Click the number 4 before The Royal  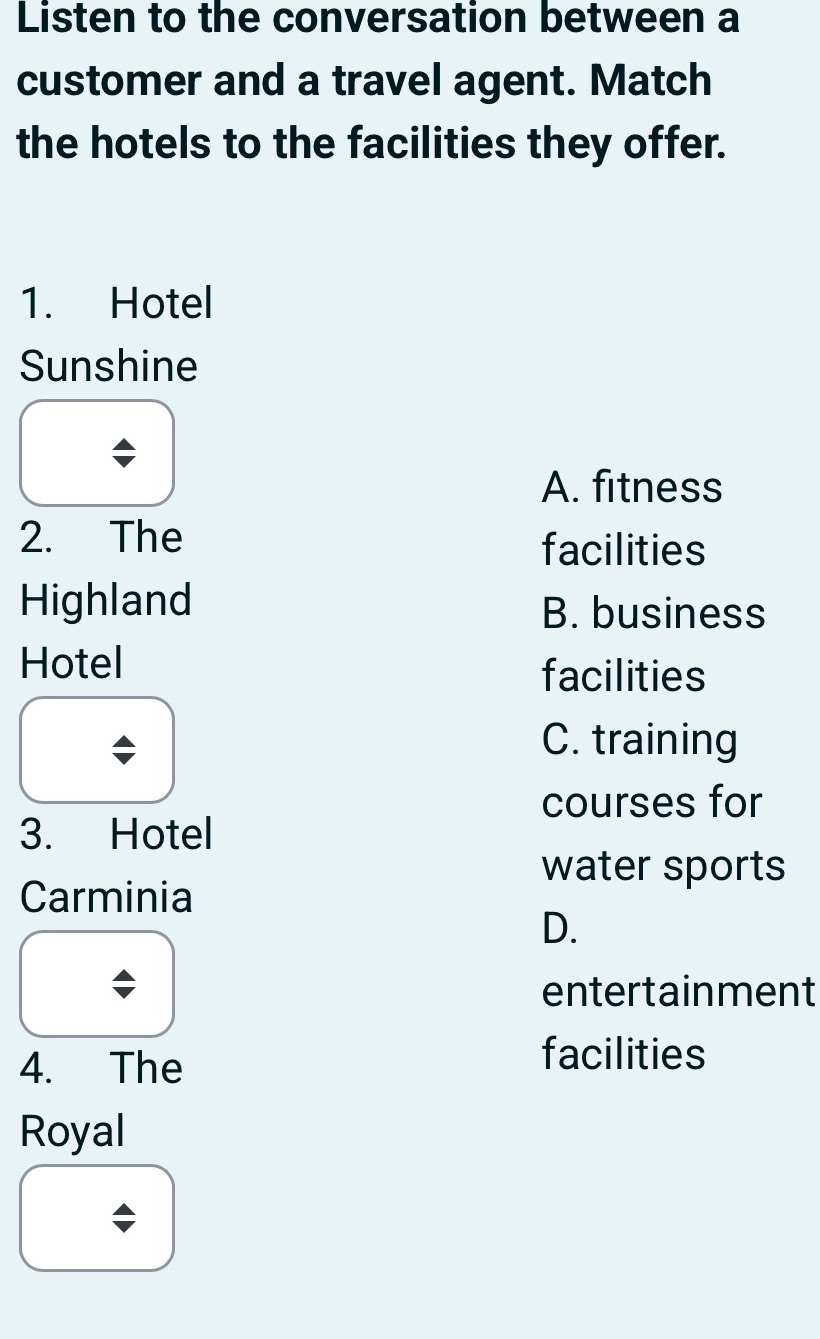tap(36, 1068)
